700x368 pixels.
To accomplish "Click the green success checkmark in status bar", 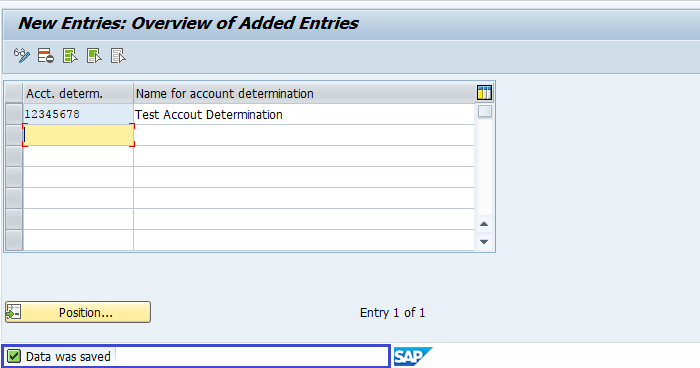I will coord(14,356).
